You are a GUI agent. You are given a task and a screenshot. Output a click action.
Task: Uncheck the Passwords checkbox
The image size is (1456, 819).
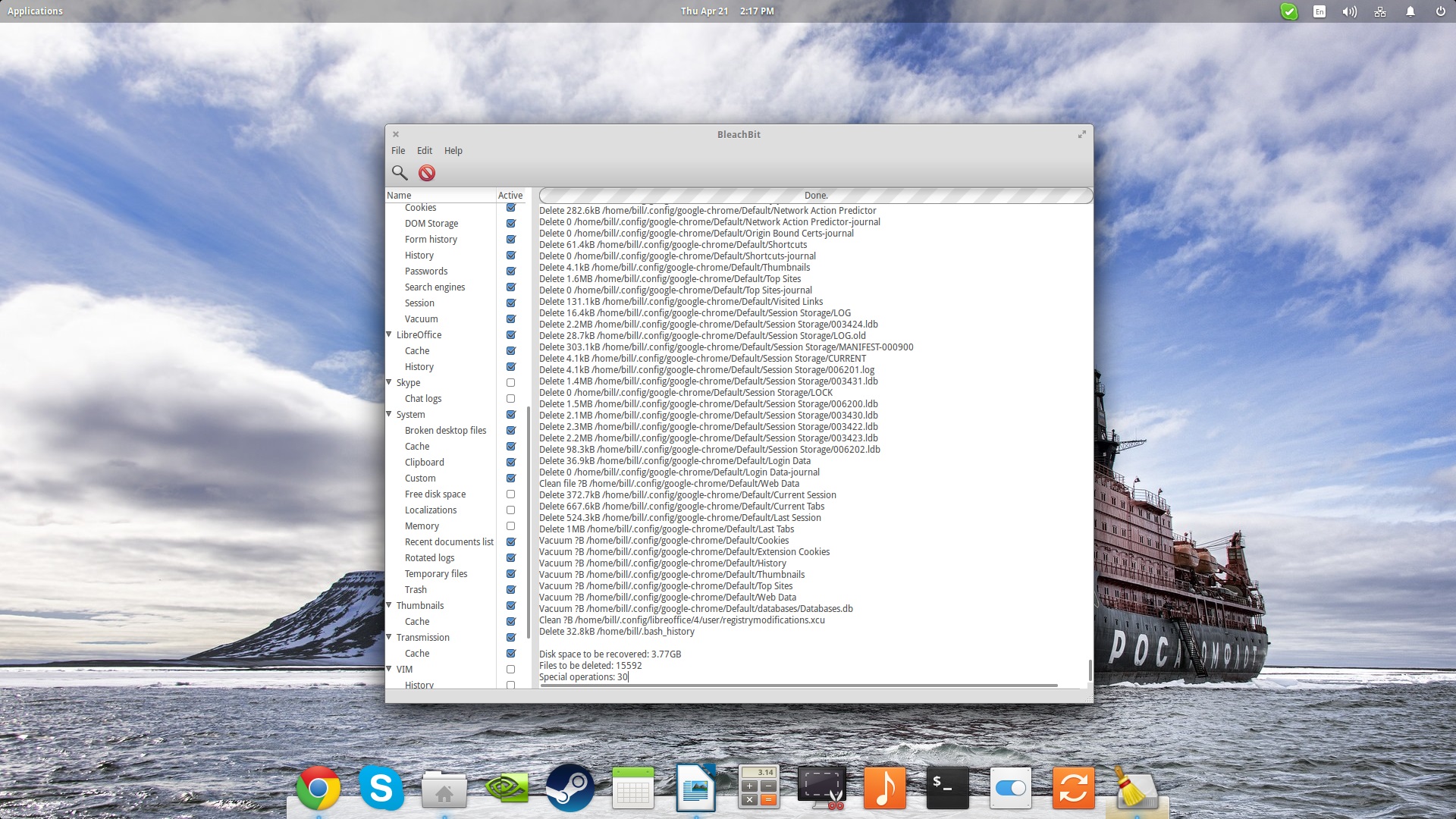(511, 271)
